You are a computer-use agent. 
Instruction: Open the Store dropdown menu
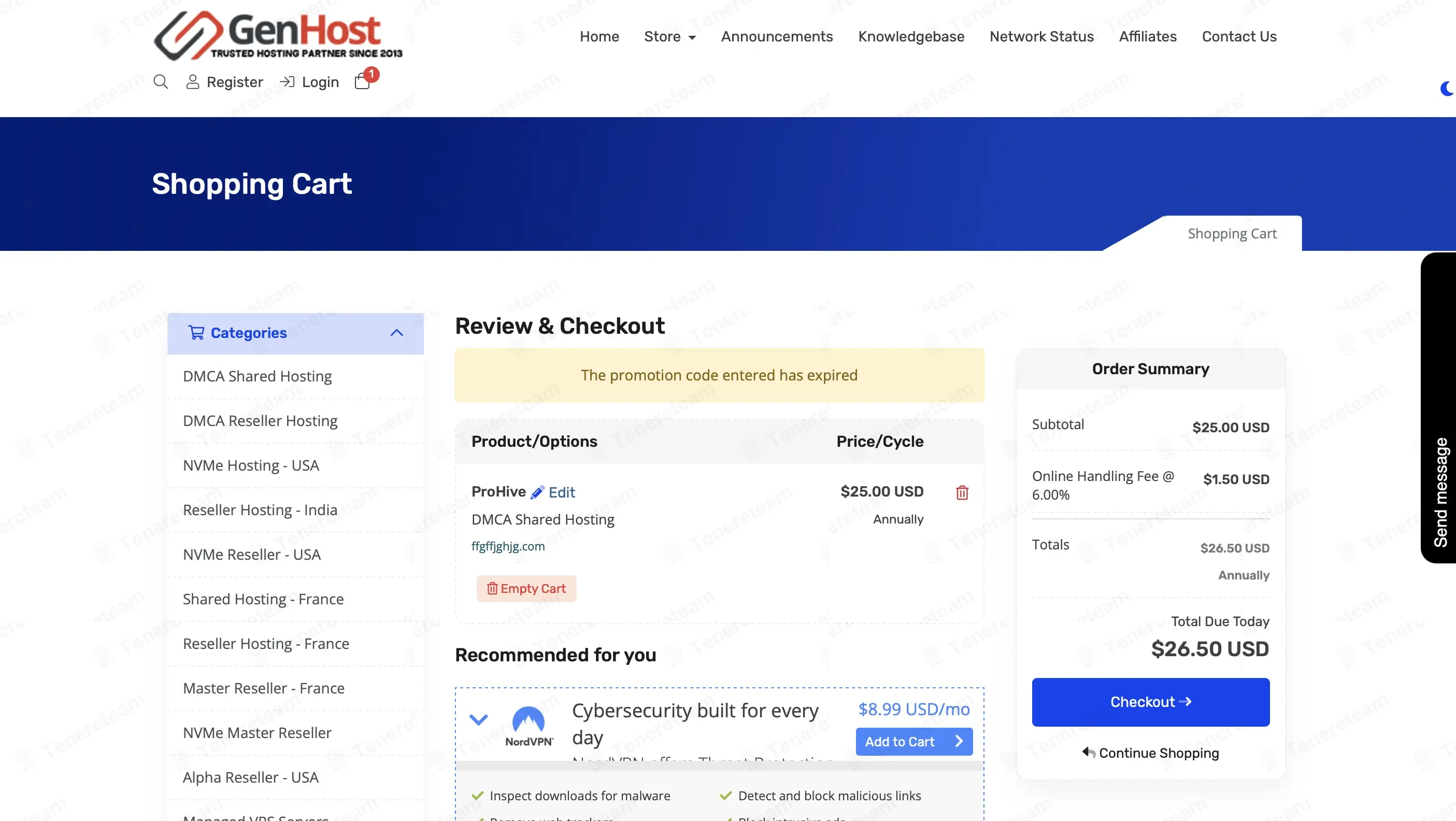coord(670,36)
